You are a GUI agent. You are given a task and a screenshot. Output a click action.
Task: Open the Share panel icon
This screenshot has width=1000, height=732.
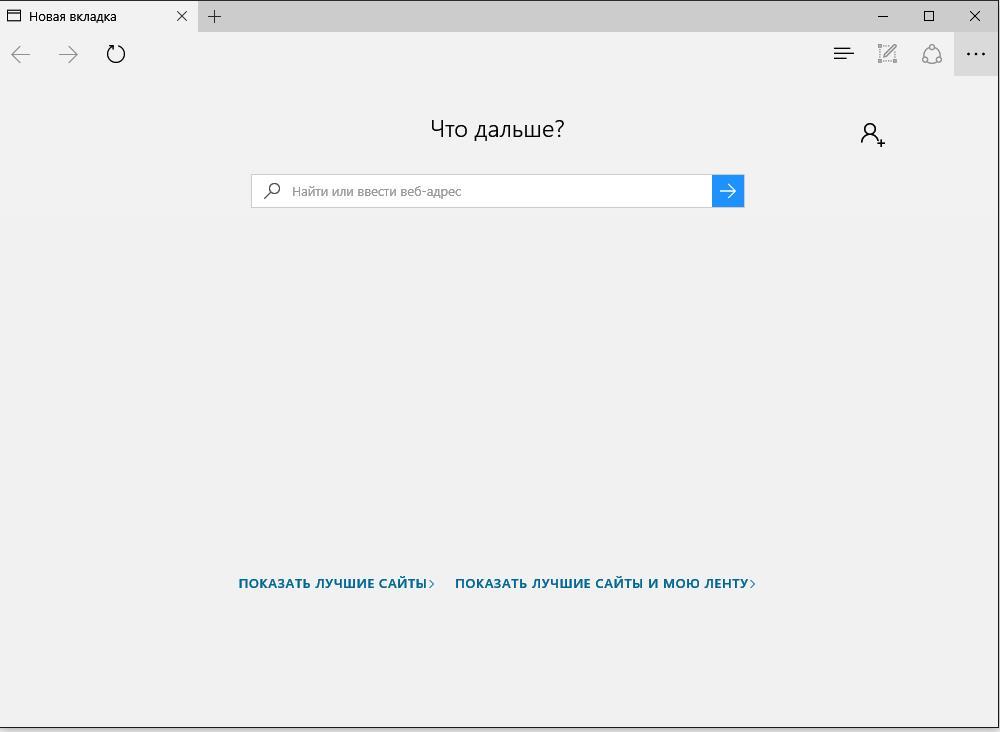coord(932,54)
